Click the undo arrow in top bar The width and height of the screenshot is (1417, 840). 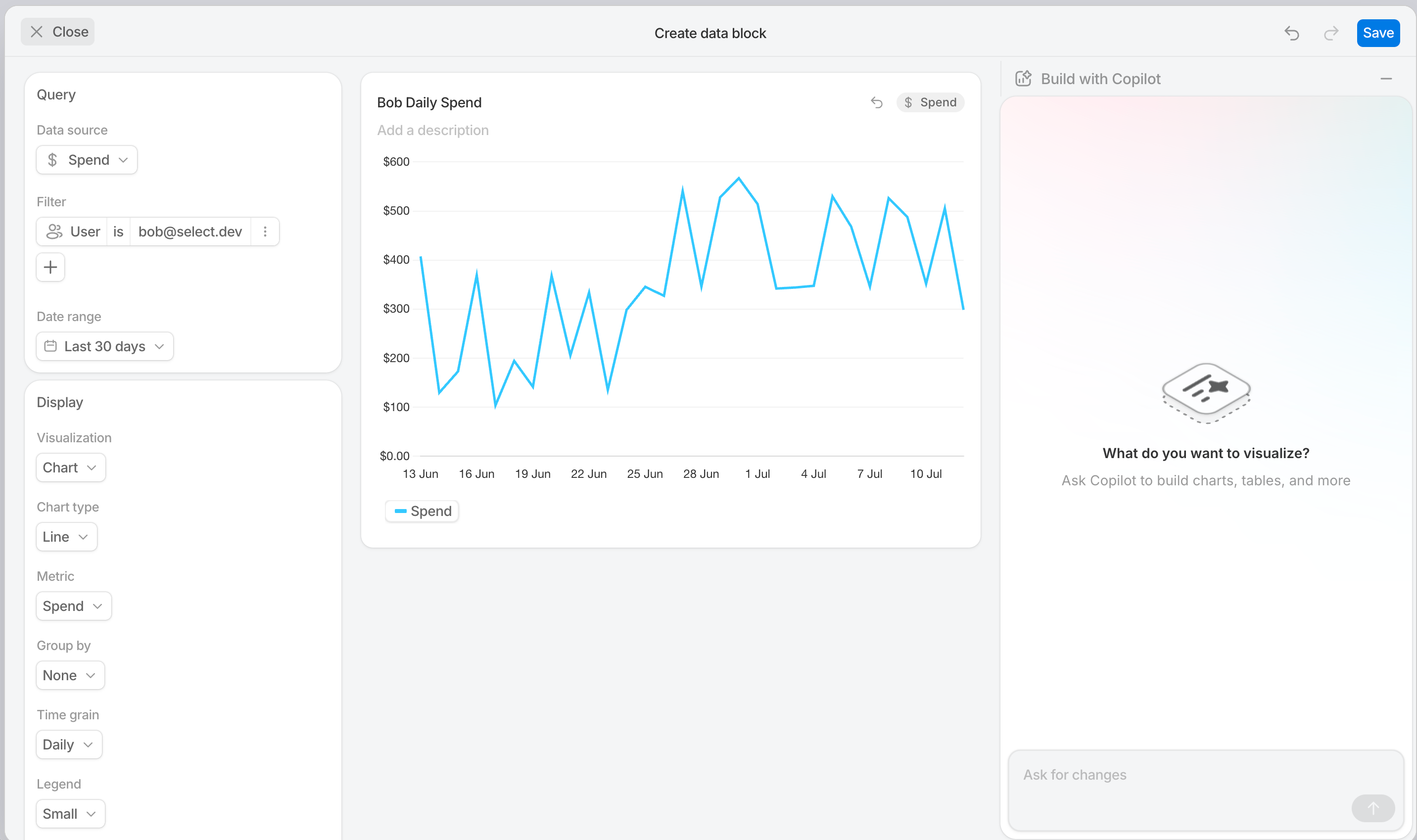point(1292,34)
